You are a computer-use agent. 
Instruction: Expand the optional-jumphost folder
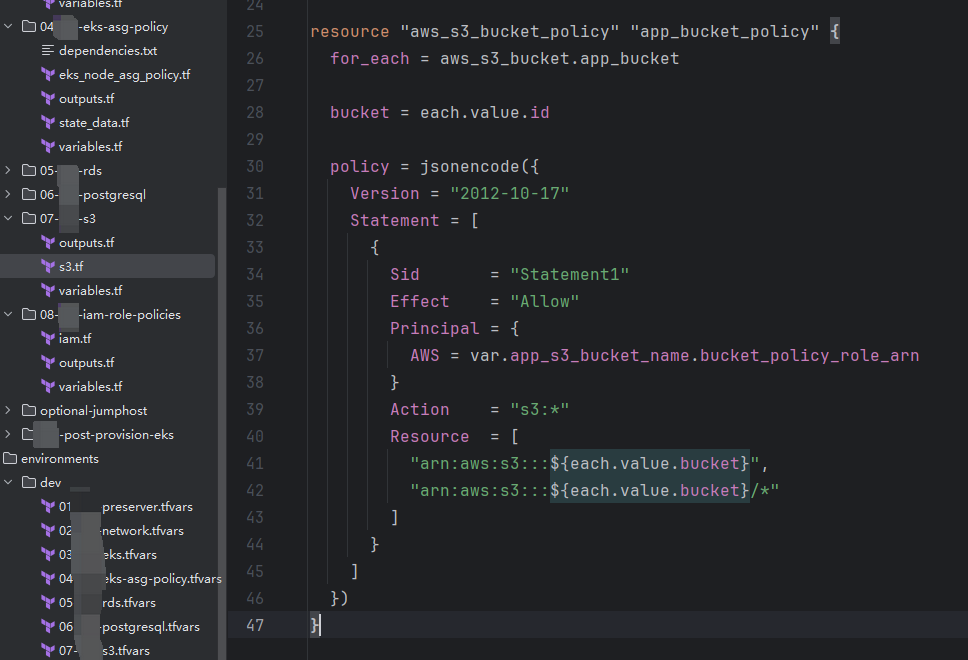coord(8,411)
